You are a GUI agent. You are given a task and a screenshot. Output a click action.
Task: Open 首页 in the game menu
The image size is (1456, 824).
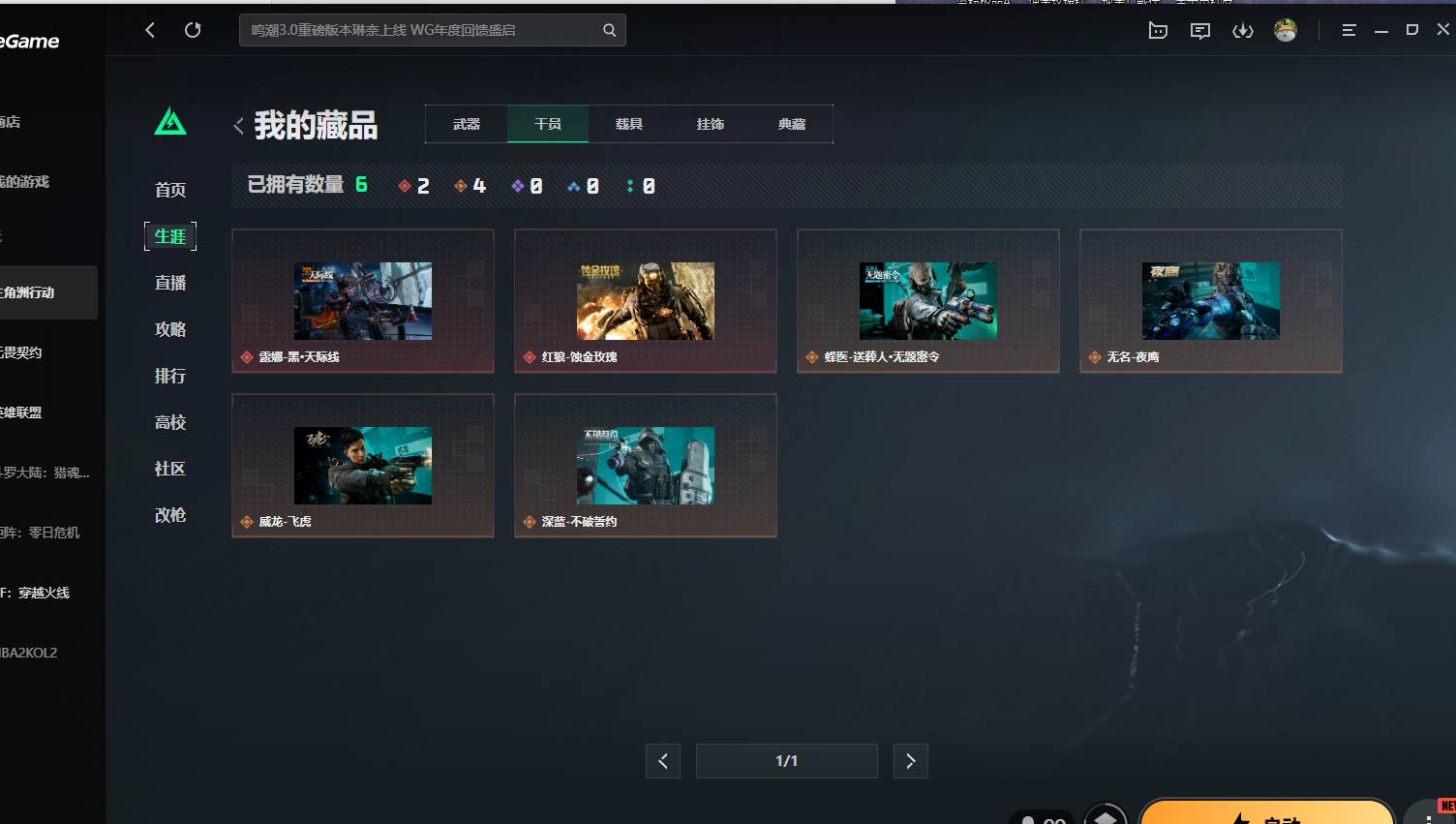170,190
